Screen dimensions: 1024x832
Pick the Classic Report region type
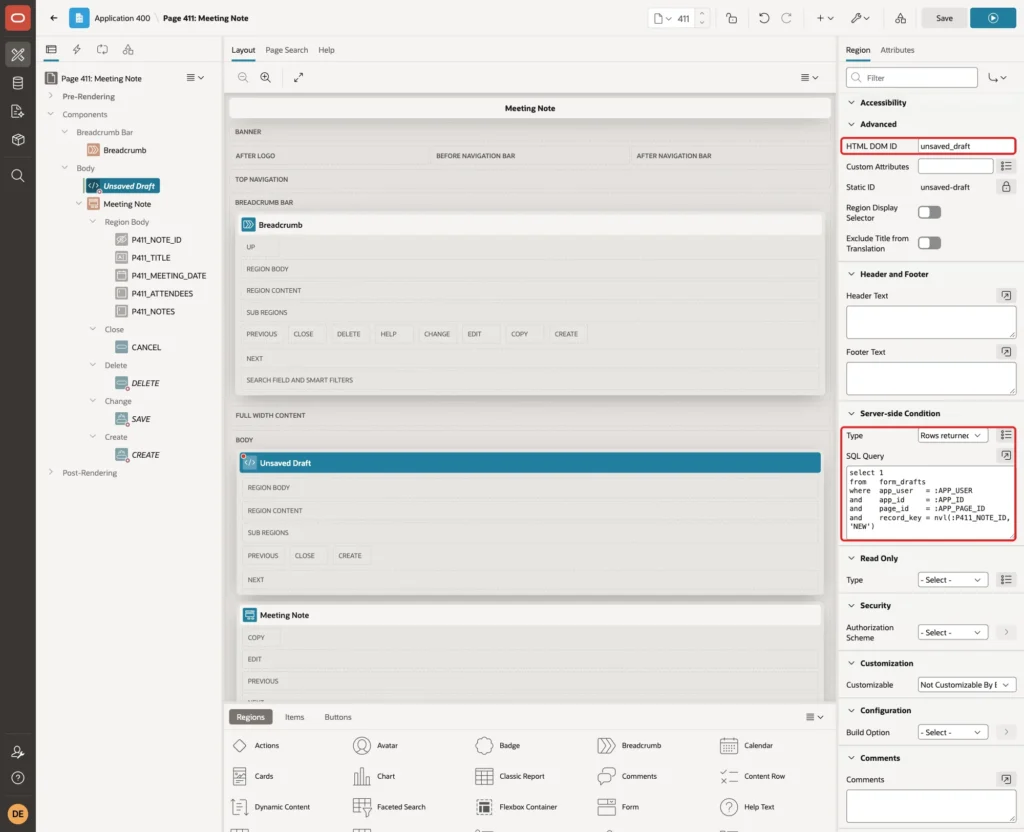click(x=510, y=776)
